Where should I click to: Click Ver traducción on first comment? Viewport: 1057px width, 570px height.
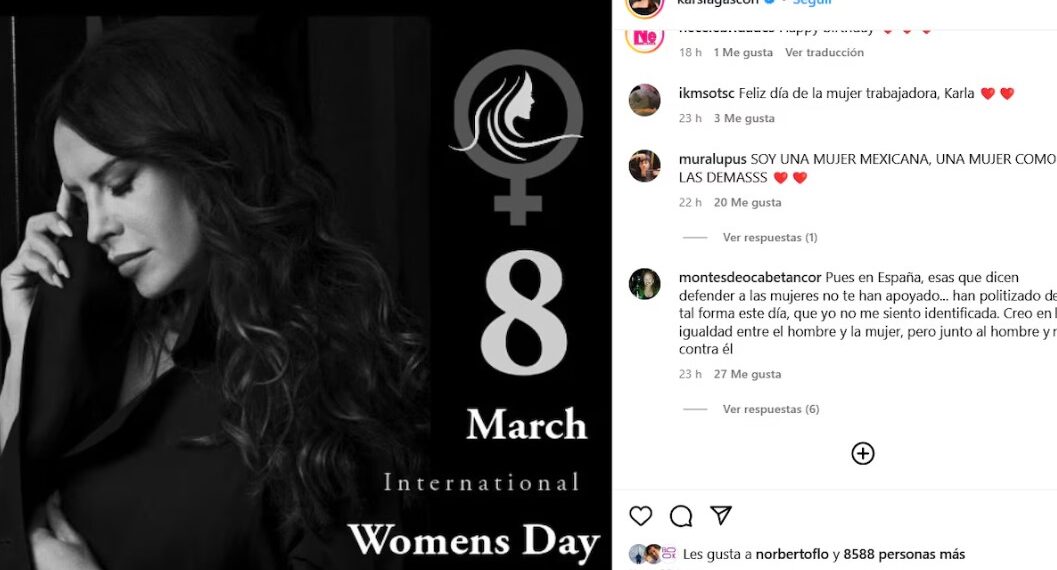tap(824, 53)
